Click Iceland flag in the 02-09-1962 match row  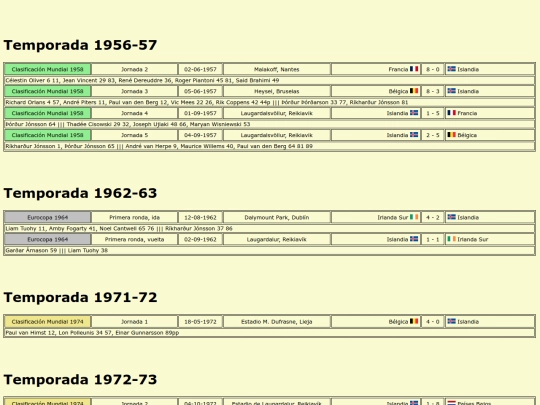pos(414,239)
